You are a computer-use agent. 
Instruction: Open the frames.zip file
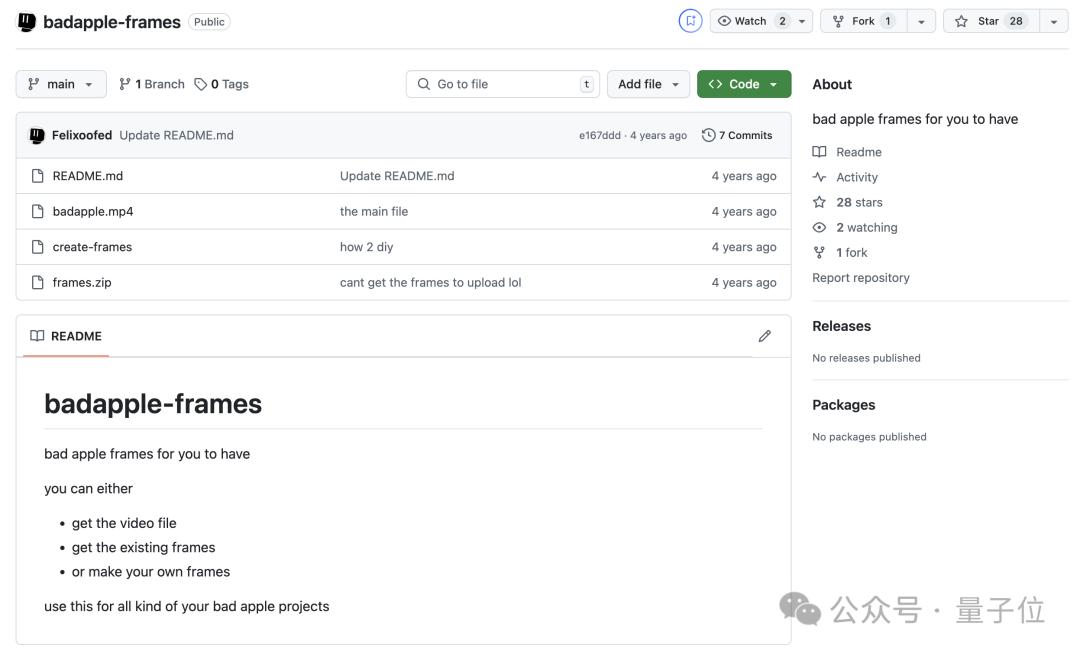click(82, 282)
